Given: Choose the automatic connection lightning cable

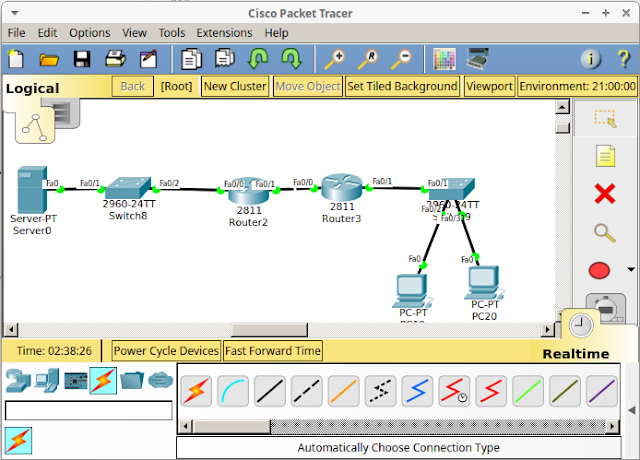Looking at the screenshot, I should [x=196, y=391].
